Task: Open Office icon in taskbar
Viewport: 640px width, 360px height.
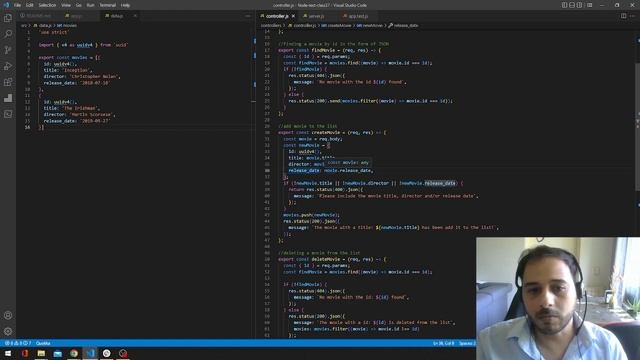Action: pos(25,353)
